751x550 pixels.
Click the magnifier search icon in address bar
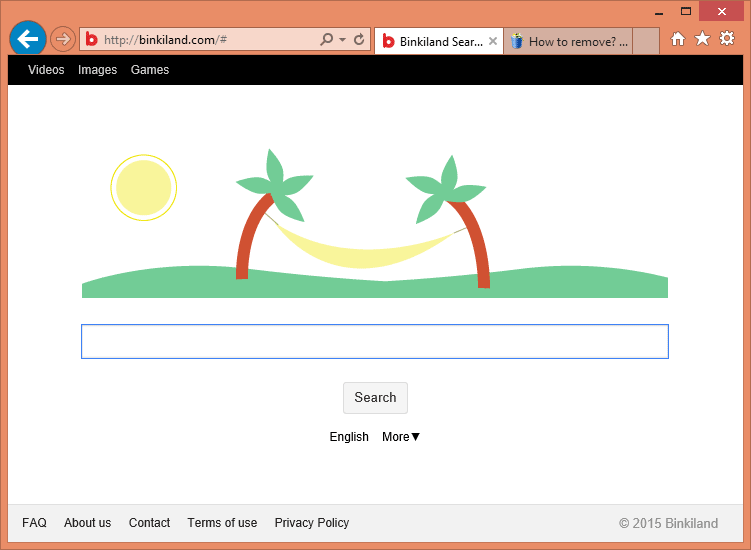(327, 39)
